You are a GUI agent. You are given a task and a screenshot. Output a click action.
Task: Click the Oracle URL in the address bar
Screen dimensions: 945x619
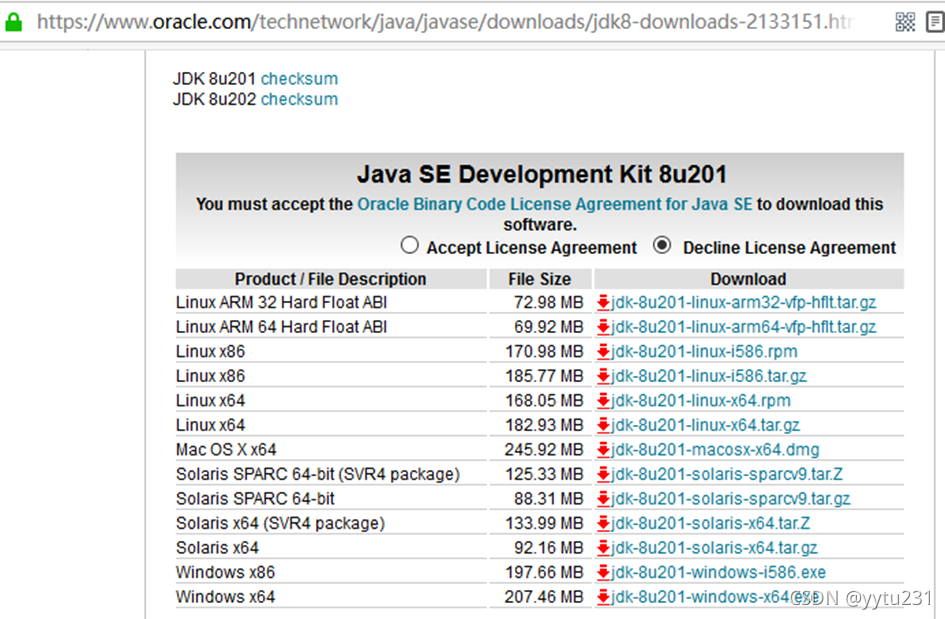pos(444,22)
